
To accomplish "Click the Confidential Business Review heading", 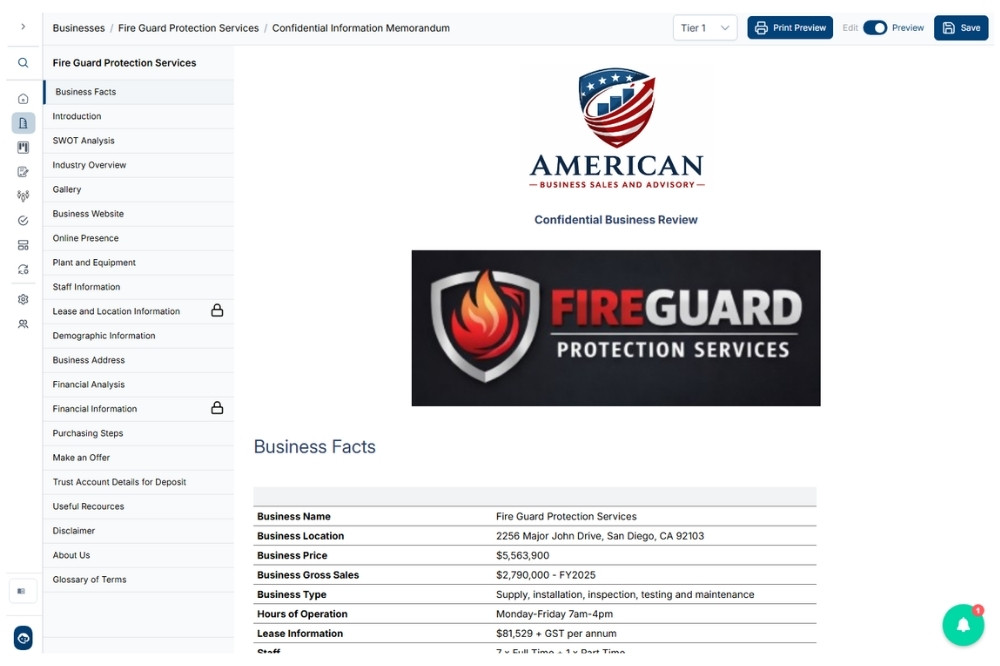I will (x=615, y=219).
